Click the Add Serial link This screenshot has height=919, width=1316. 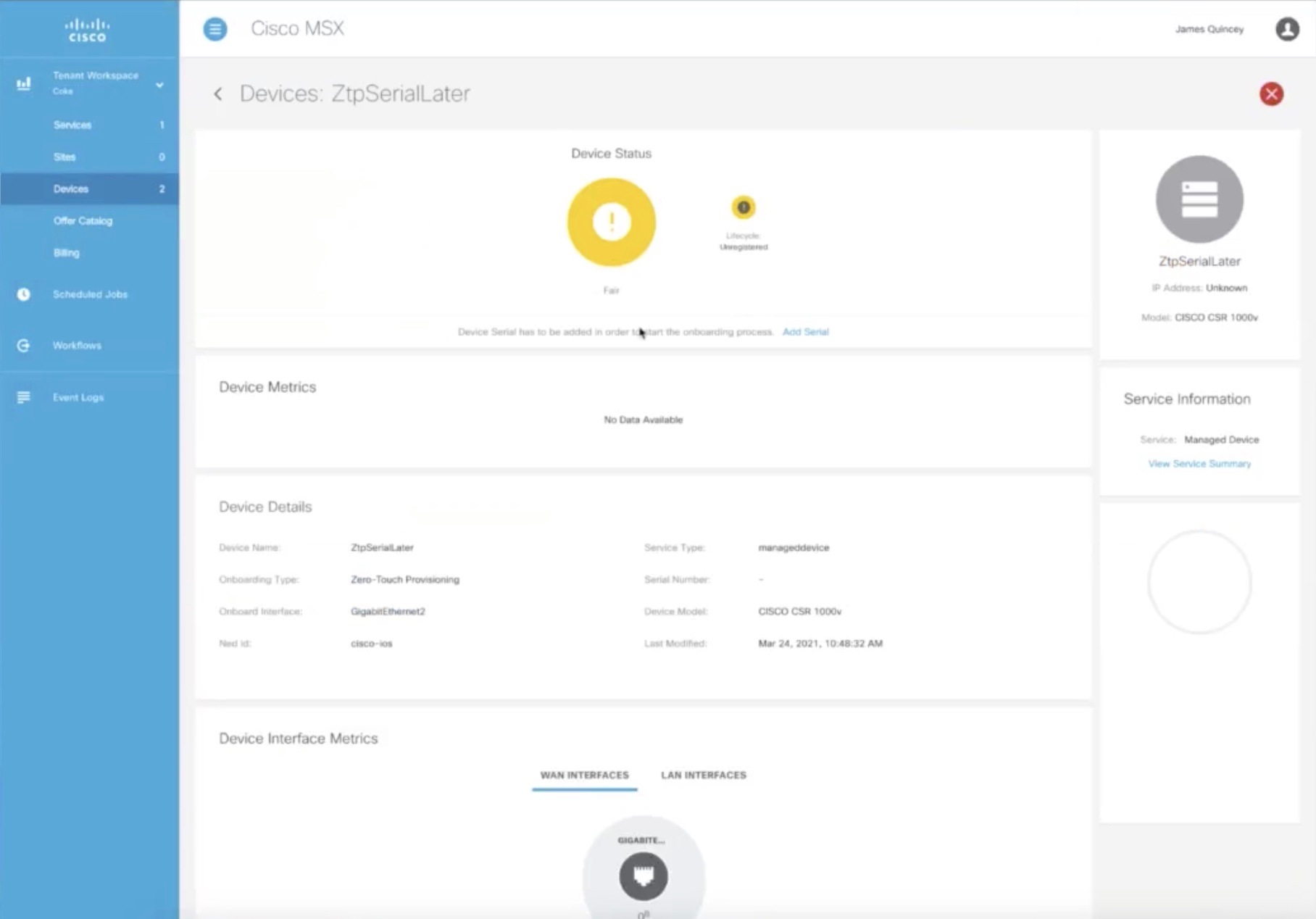pyautogui.click(x=806, y=332)
